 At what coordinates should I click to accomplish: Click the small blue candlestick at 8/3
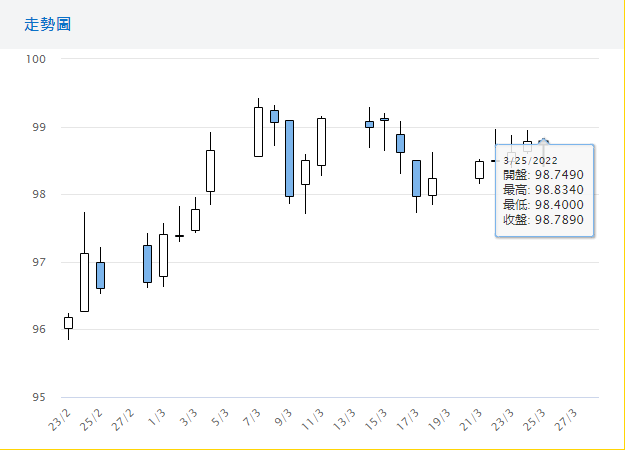[274, 116]
